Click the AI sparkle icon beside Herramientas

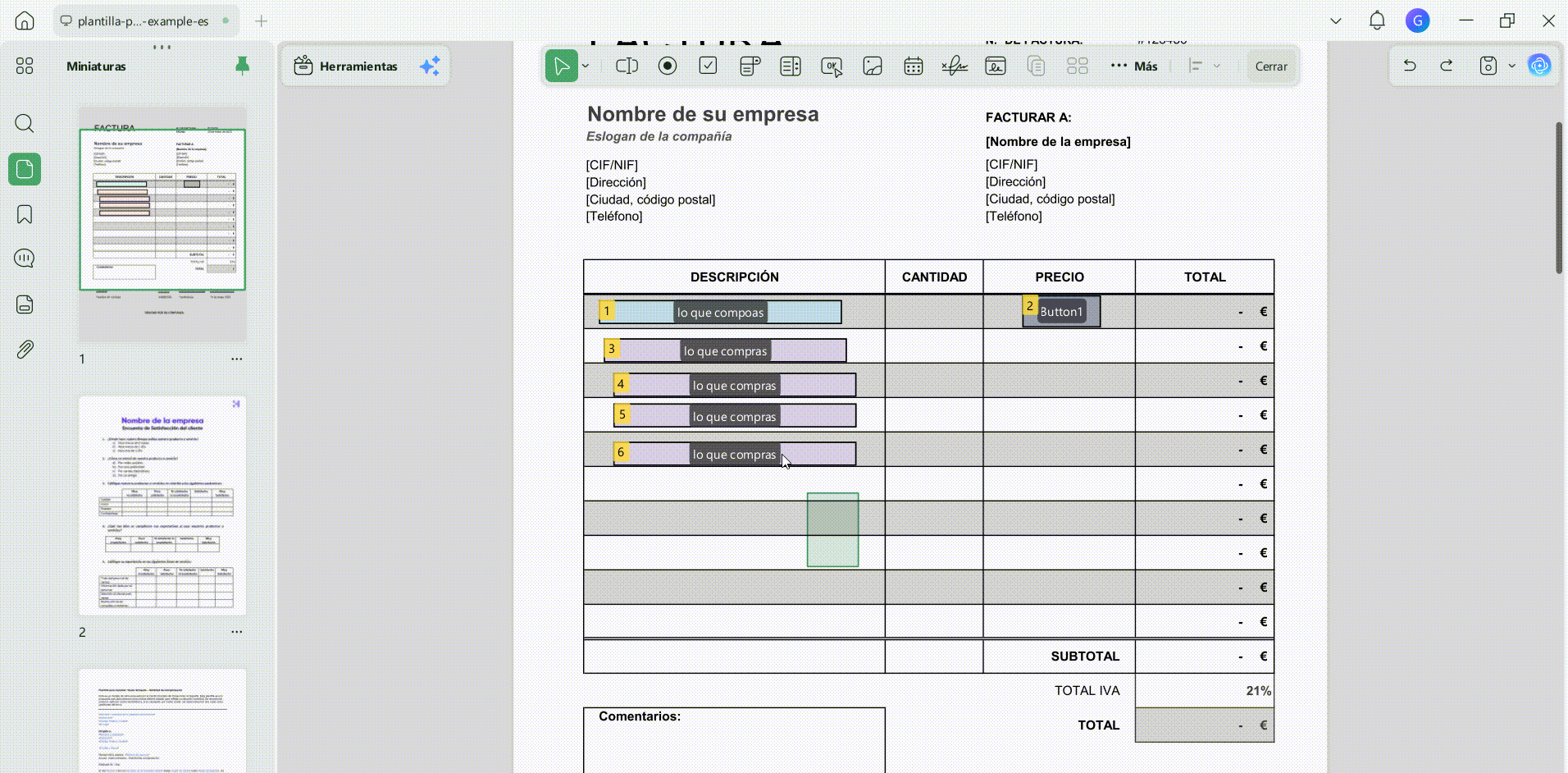pyautogui.click(x=430, y=66)
